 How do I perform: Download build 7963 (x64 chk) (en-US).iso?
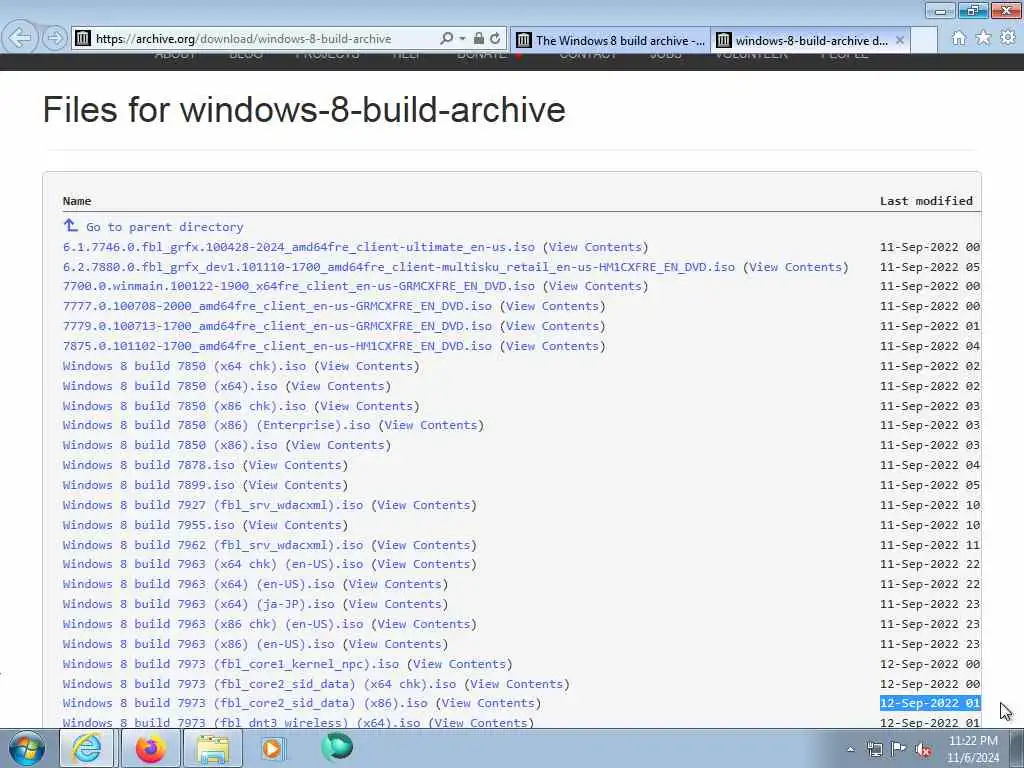pyautogui.click(x=213, y=564)
